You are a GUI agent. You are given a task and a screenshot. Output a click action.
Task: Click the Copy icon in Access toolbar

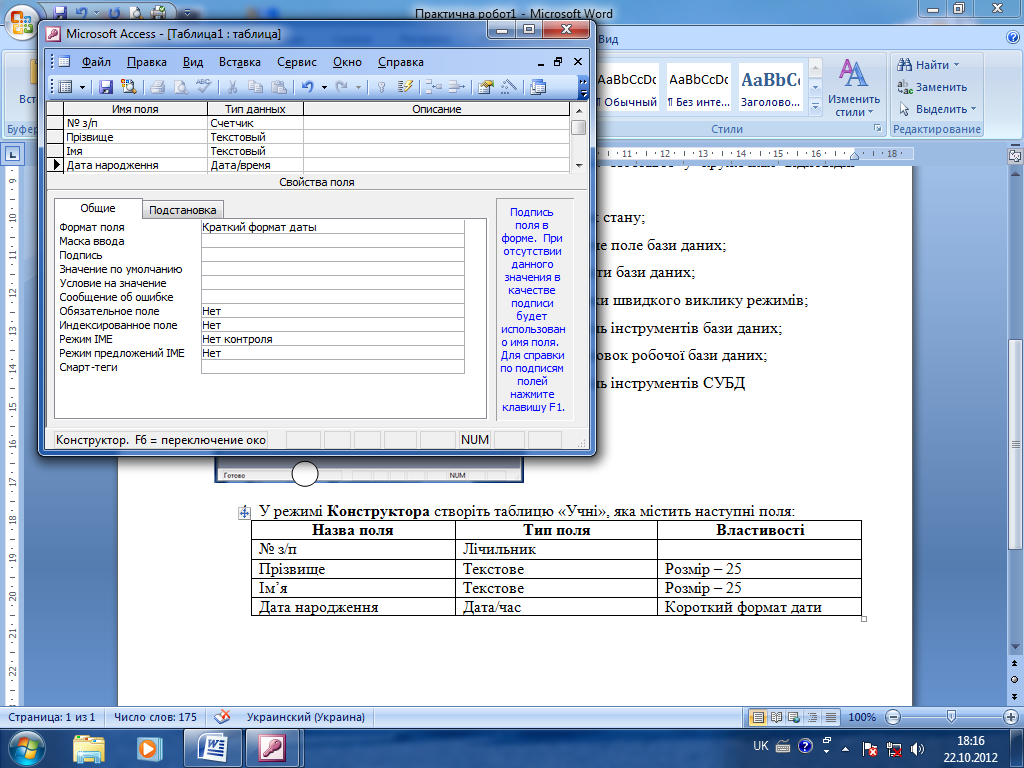pos(255,87)
